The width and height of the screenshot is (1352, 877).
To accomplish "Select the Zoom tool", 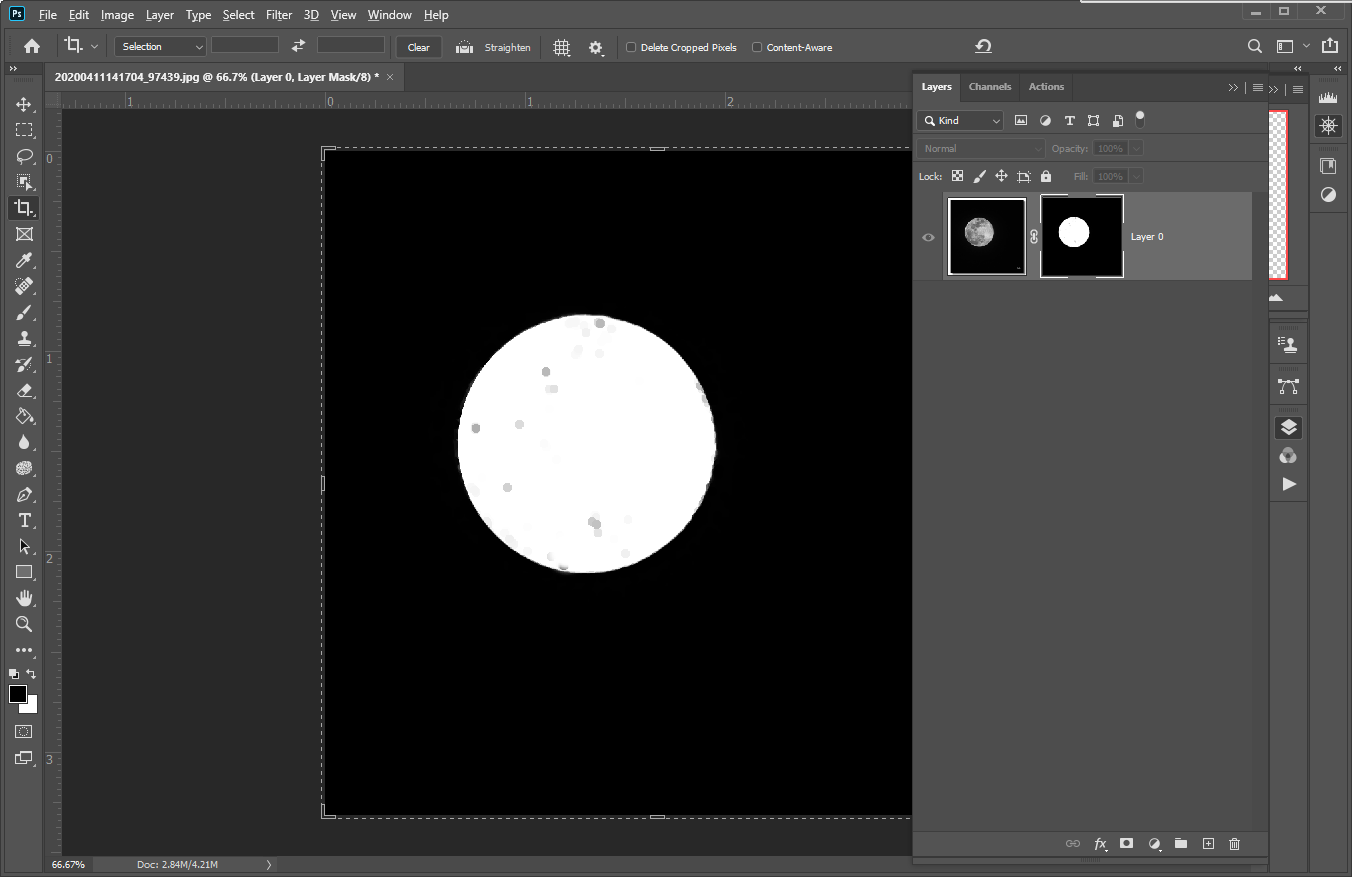I will pos(24,624).
